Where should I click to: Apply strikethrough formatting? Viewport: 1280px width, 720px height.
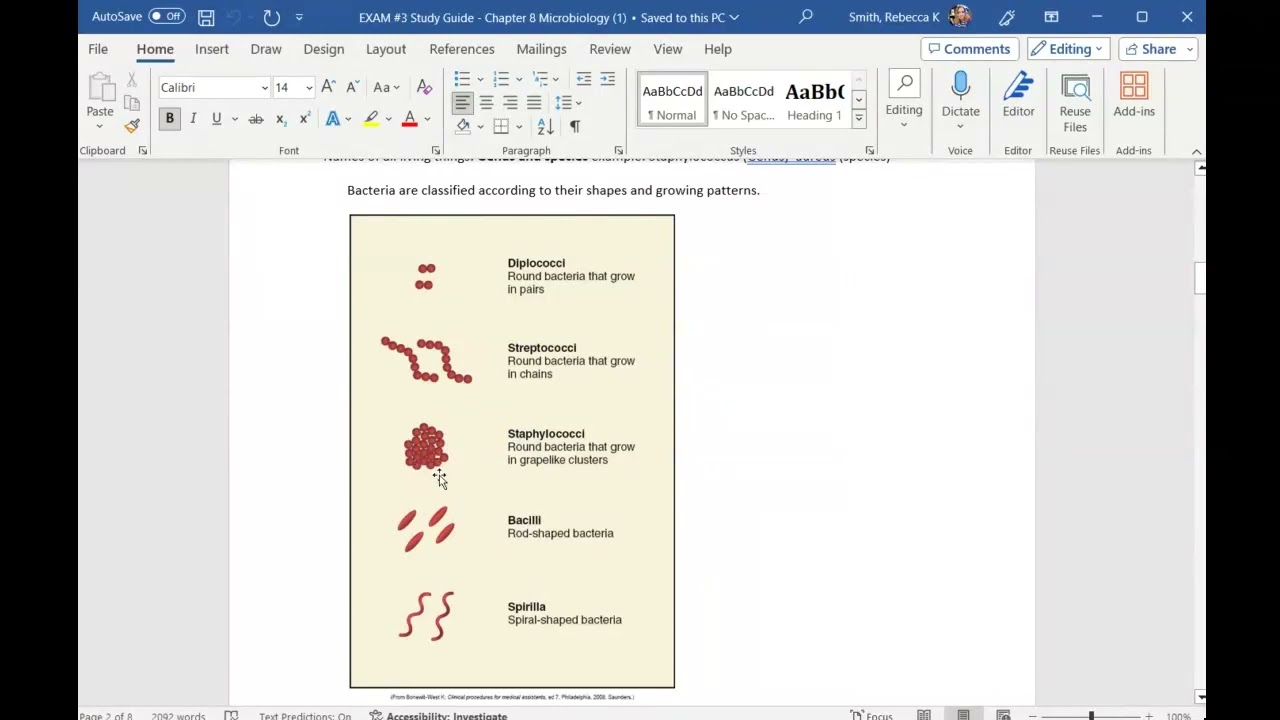point(256,119)
